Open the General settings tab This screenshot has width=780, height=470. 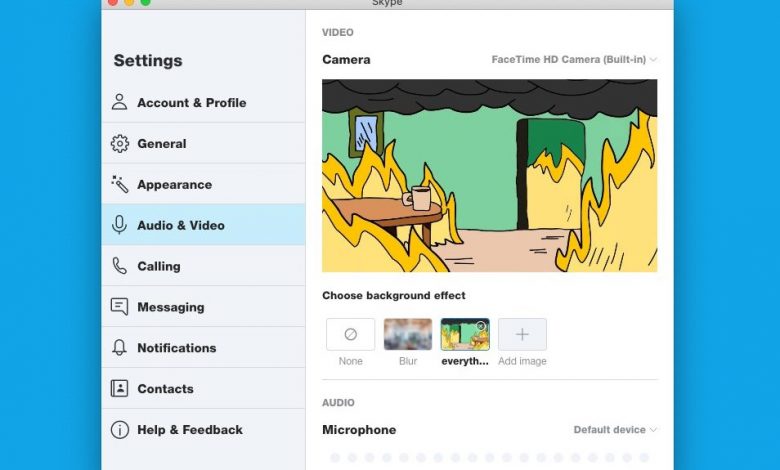pyautogui.click(x=162, y=144)
